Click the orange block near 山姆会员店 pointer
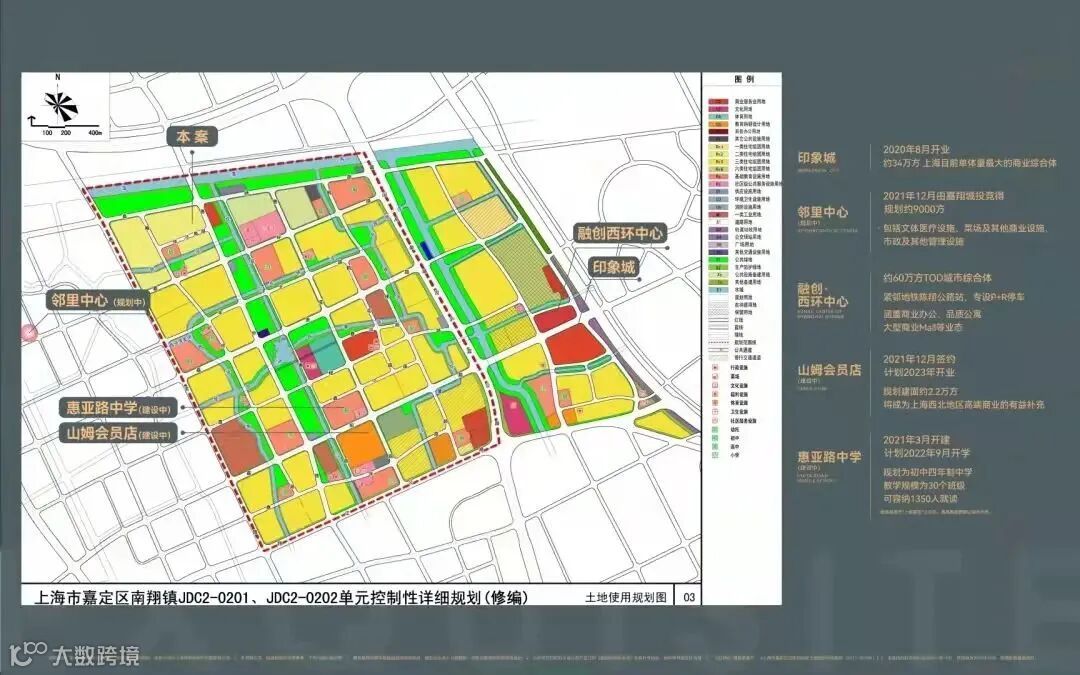This screenshot has width=1080, height=675. pos(360,443)
